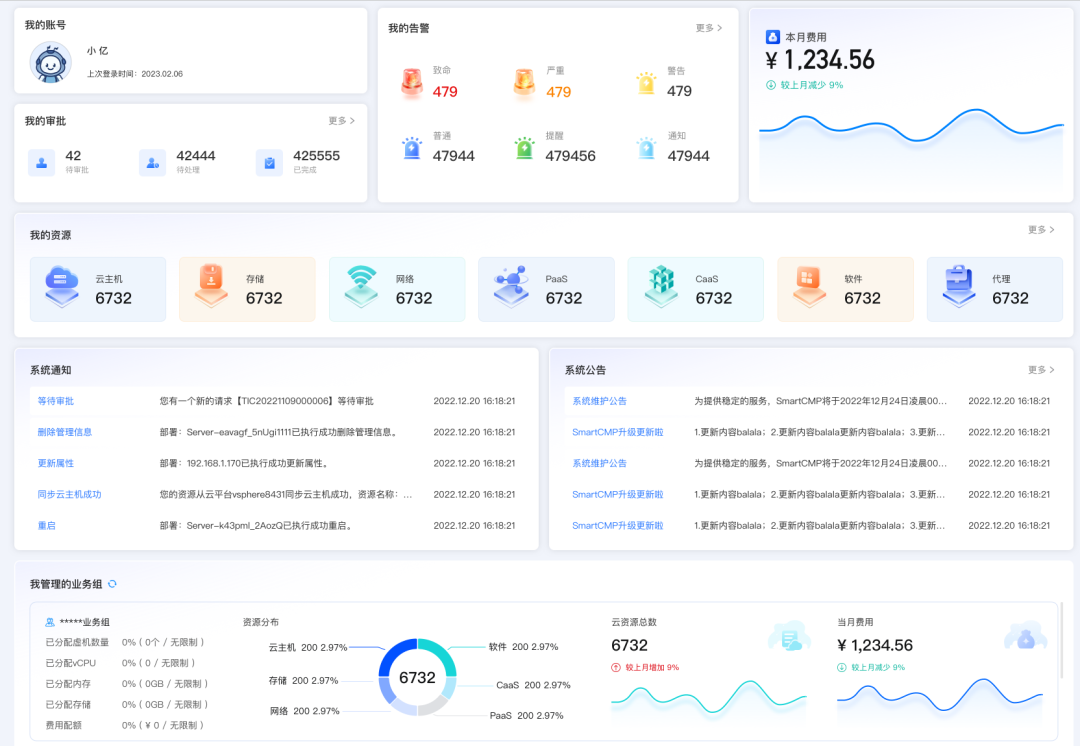Click the 已完成 approval icon
The image size is (1080, 746).
[x=269, y=162]
